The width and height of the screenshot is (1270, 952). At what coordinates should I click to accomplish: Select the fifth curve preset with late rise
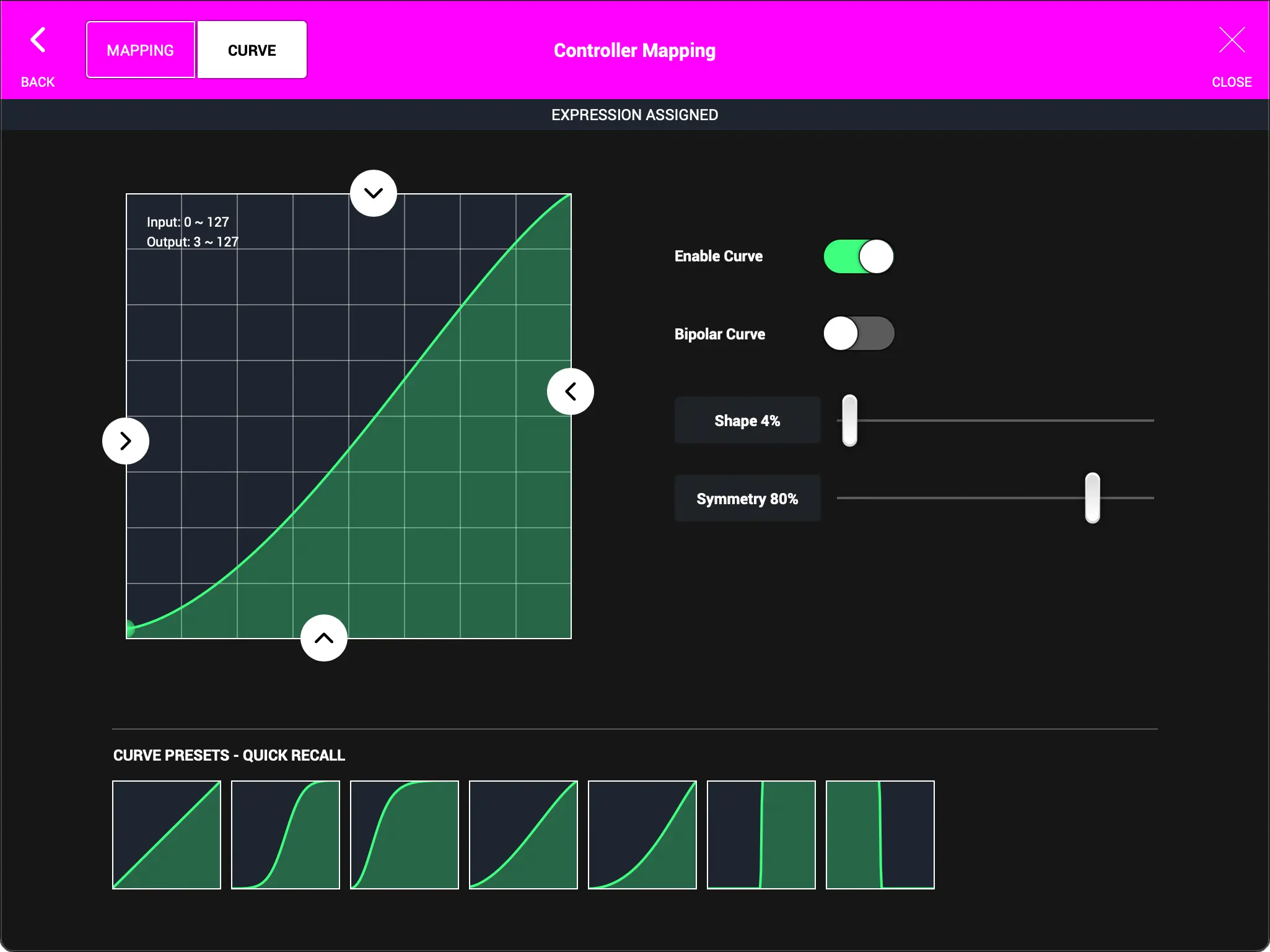641,835
